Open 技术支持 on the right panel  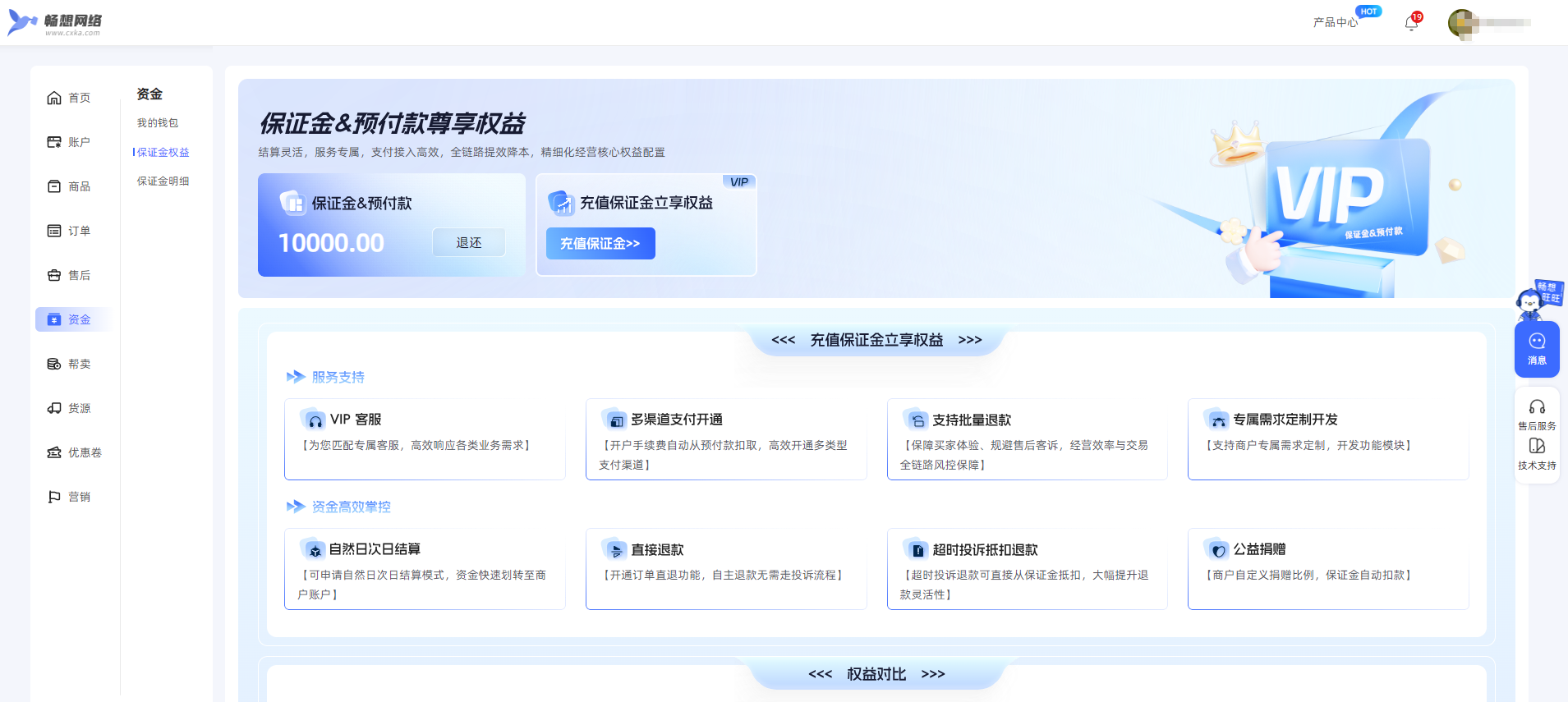1536,453
